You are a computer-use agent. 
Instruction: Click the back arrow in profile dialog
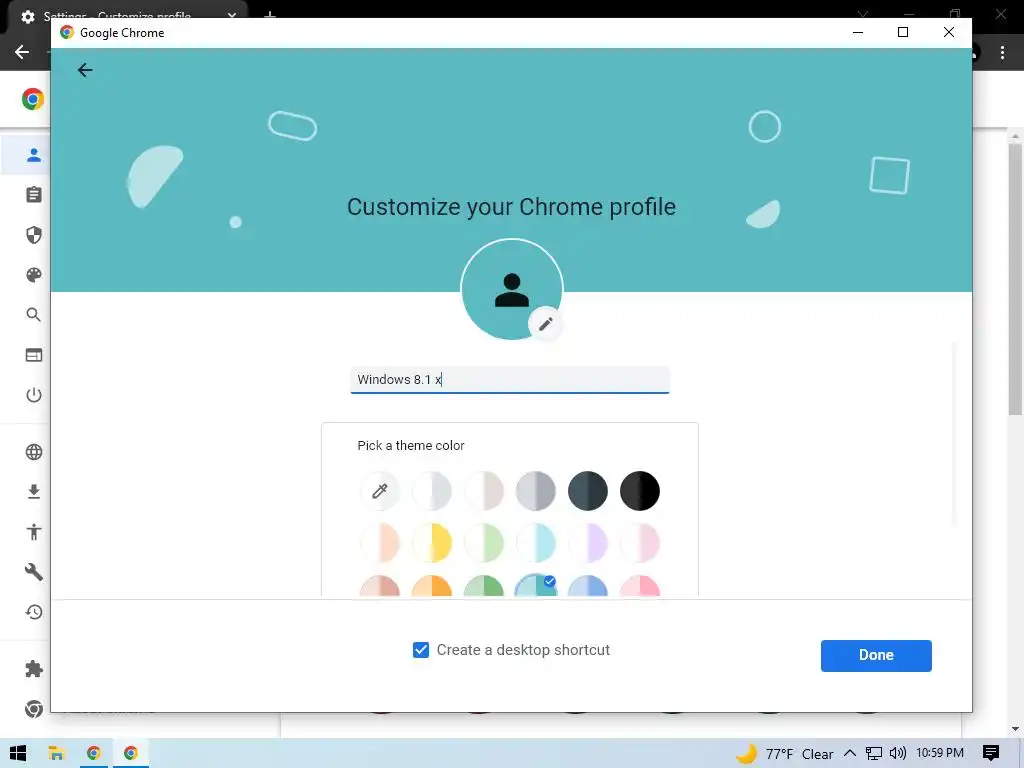(x=85, y=70)
